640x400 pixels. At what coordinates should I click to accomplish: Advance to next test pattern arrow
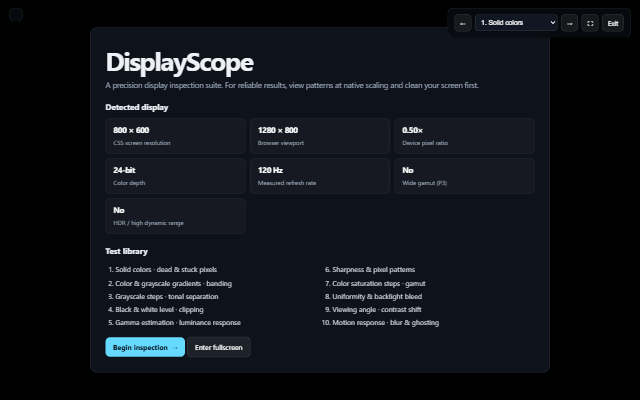click(x=569, y=23)
